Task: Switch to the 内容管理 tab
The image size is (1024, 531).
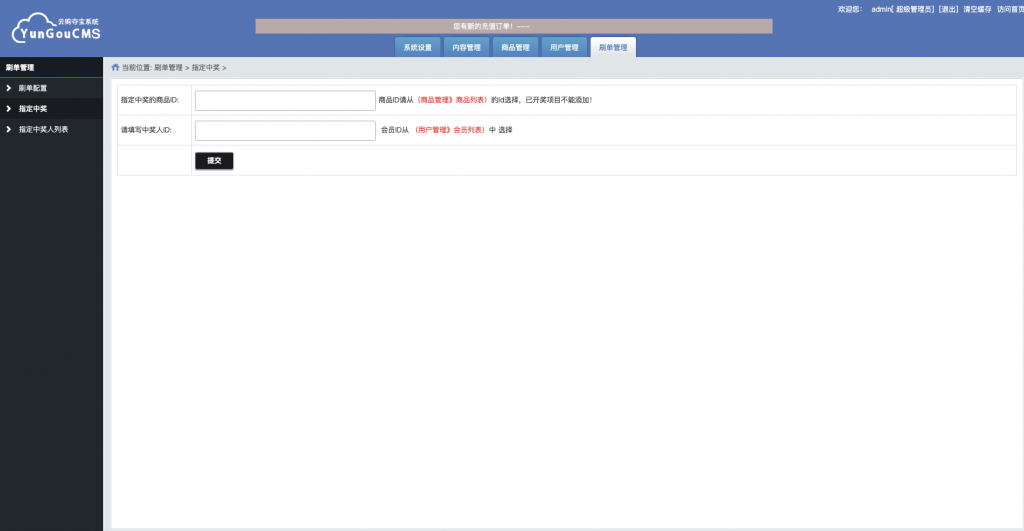Action: 466,47
